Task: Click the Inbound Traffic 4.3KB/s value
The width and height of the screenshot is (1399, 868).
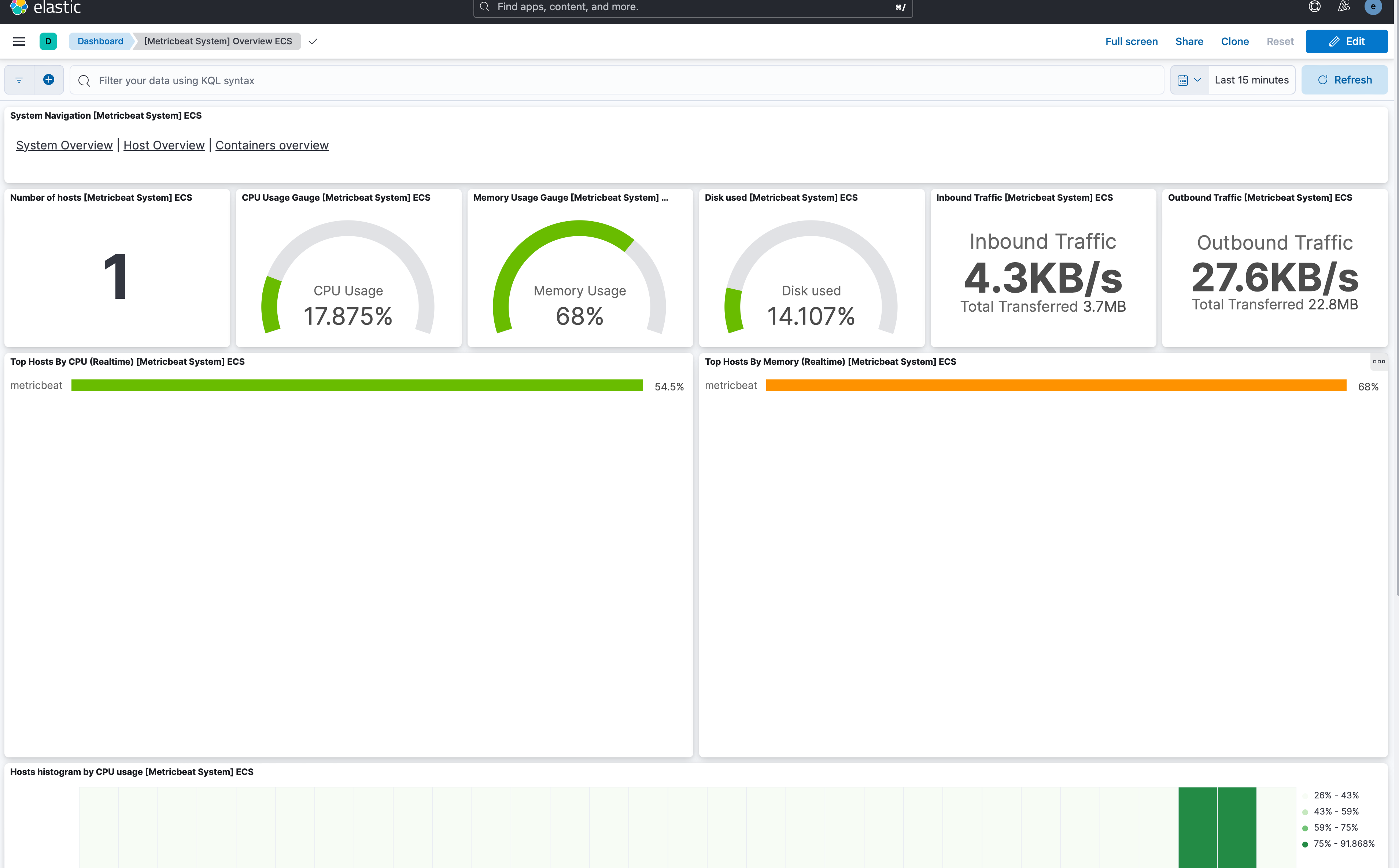Action: (1043, 278)
